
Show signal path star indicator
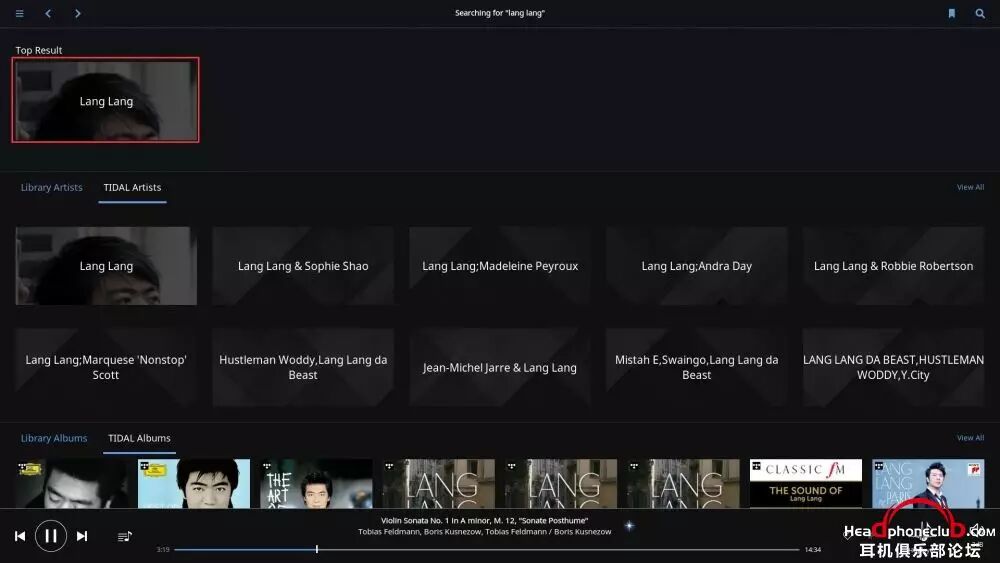point(629,526)
